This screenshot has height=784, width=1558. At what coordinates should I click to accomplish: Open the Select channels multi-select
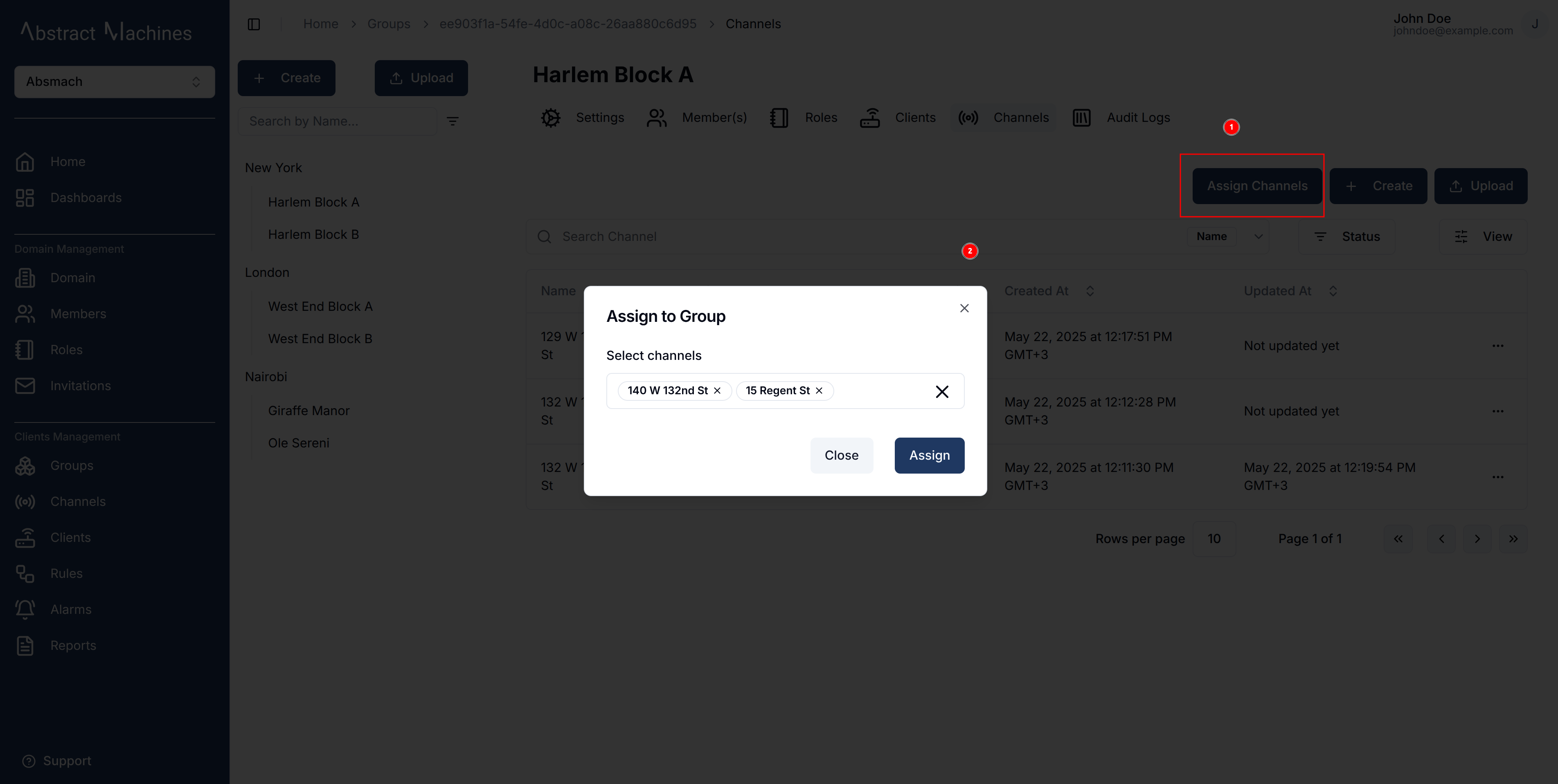[785, 391]
